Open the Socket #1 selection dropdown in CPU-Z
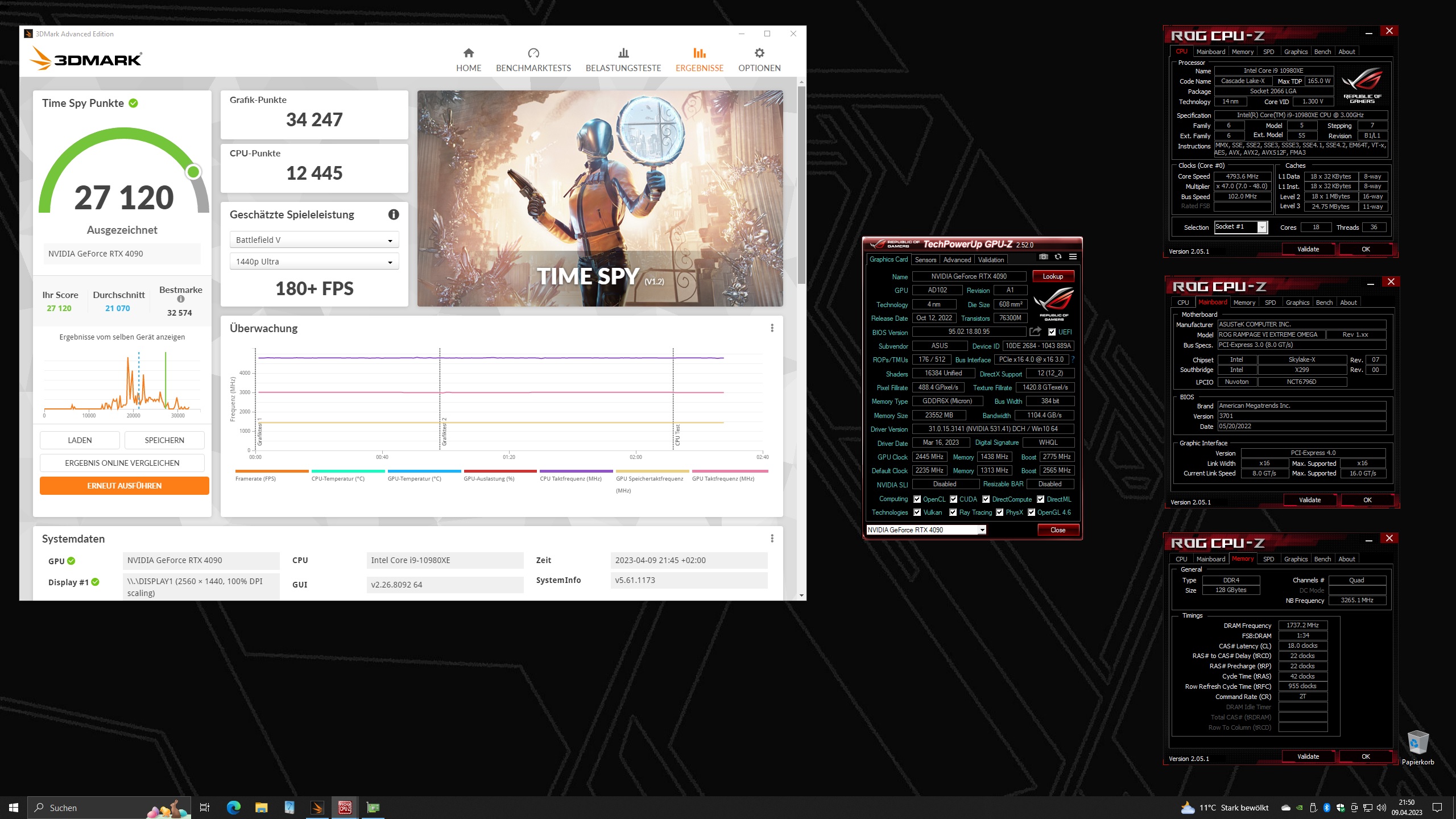Viewport: 1456px width, 819px height. click(1240, 227)
